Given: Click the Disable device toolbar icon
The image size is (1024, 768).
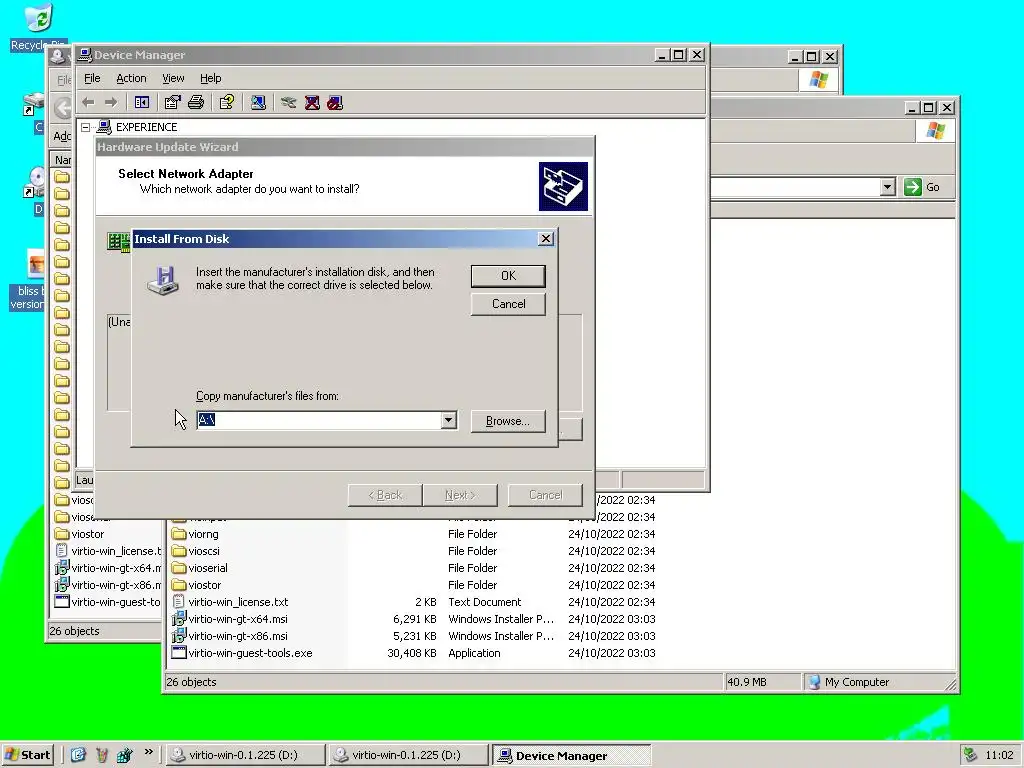Looking at the screenshot, I should [x=335, y=103].
